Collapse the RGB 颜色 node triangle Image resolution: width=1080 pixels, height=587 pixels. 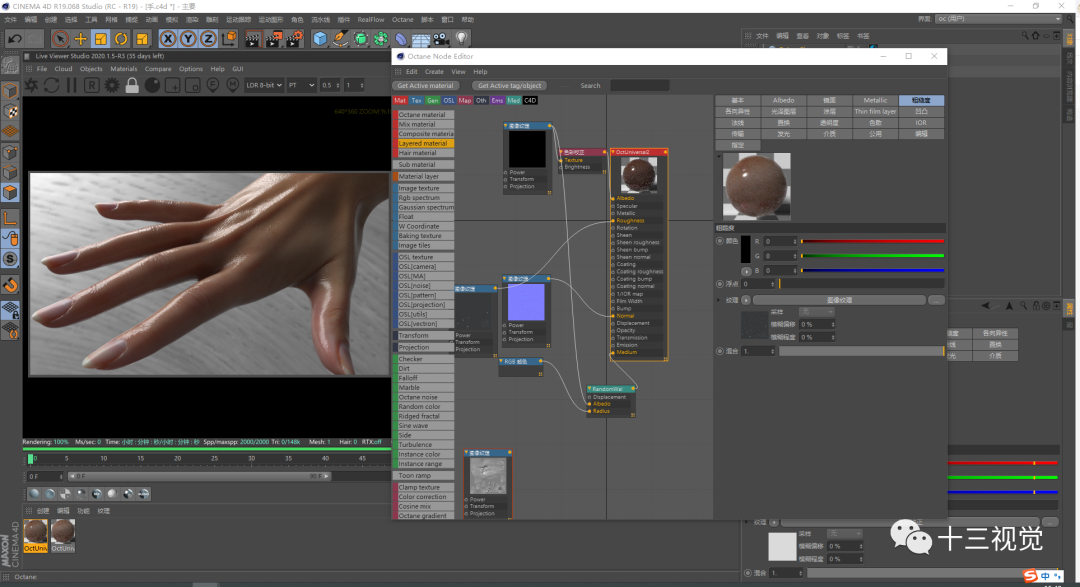[501, 361]
